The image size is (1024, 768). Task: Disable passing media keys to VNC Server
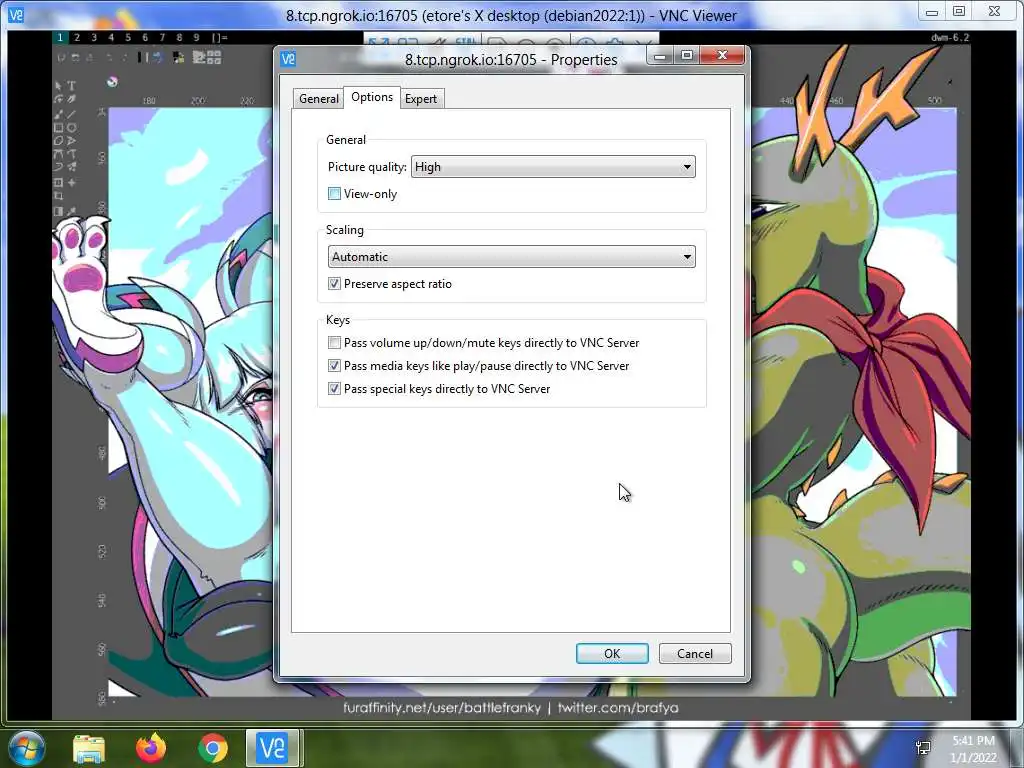(x=334, y=366)
